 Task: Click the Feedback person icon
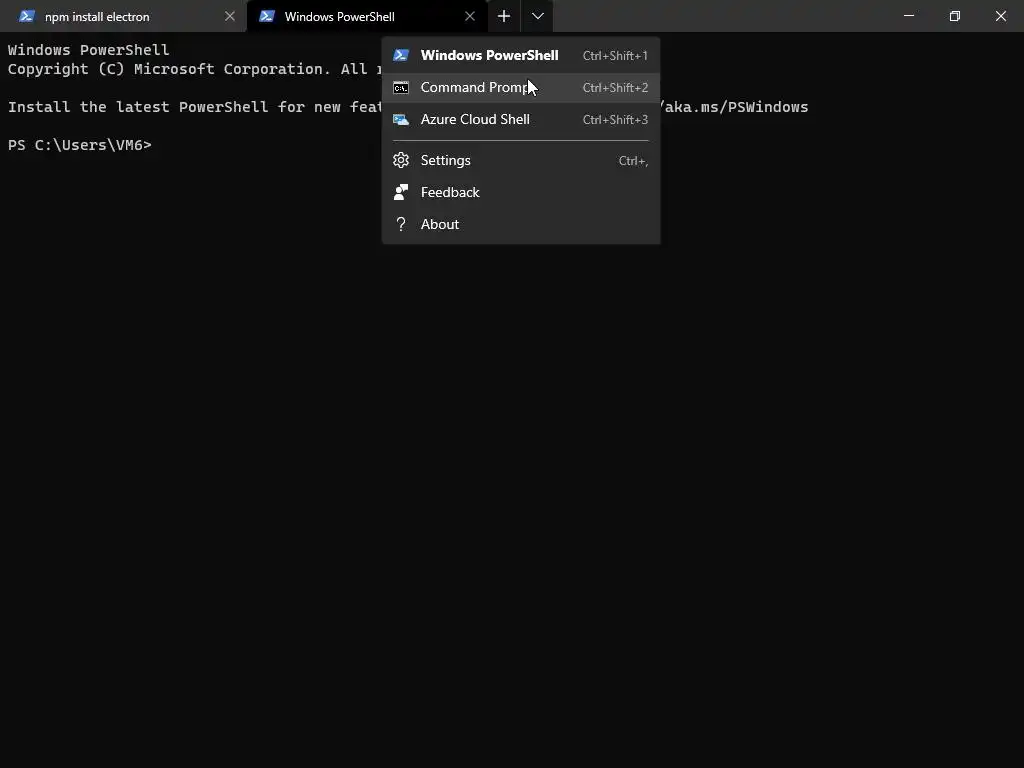click(x=401, y=192)
